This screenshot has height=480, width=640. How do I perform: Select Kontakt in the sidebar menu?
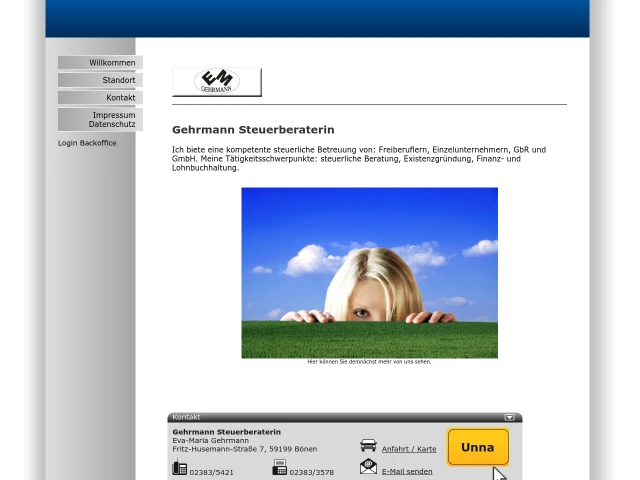(100, 98)
